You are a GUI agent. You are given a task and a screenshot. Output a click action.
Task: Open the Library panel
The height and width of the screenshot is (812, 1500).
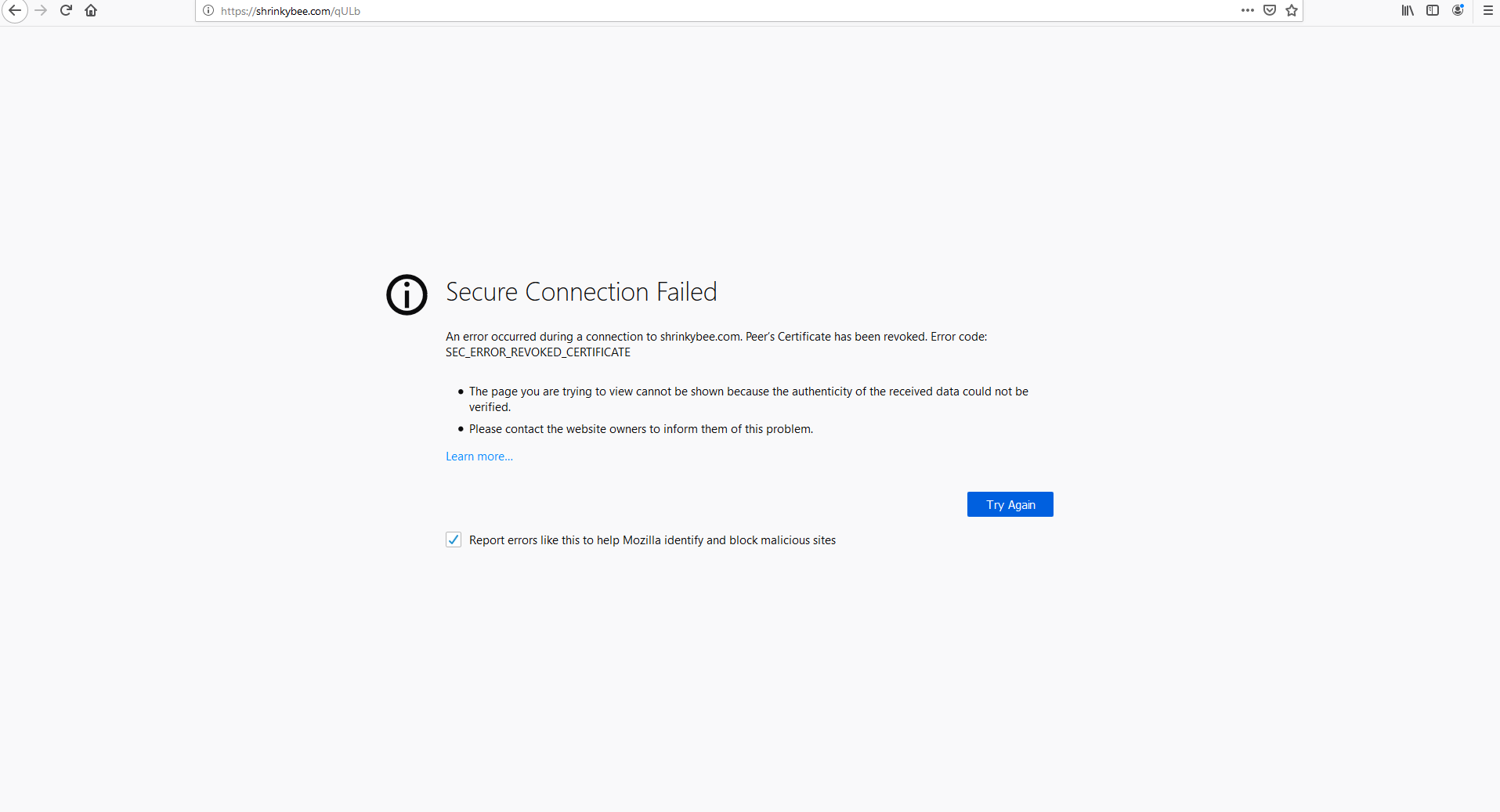coord(1407,10)
